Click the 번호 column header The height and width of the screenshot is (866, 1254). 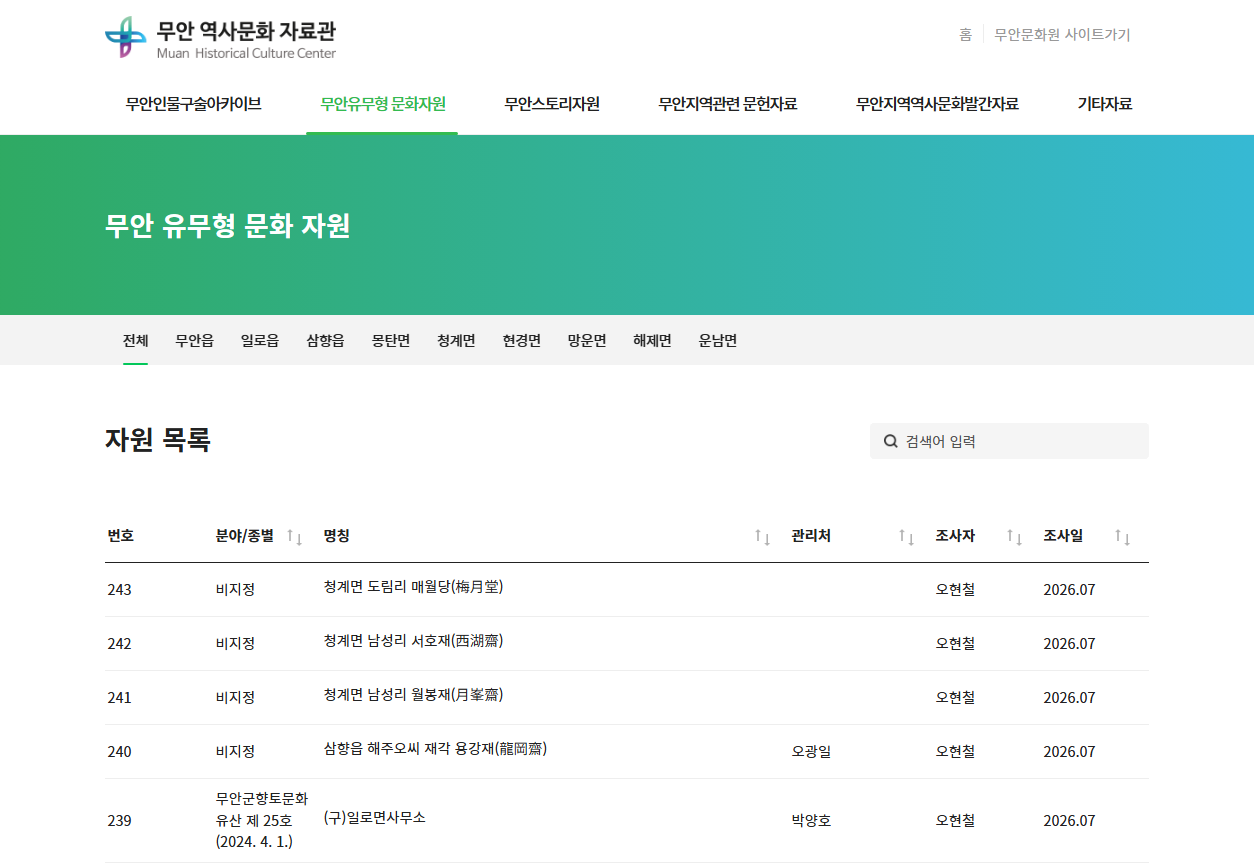(x=121, y=536)
